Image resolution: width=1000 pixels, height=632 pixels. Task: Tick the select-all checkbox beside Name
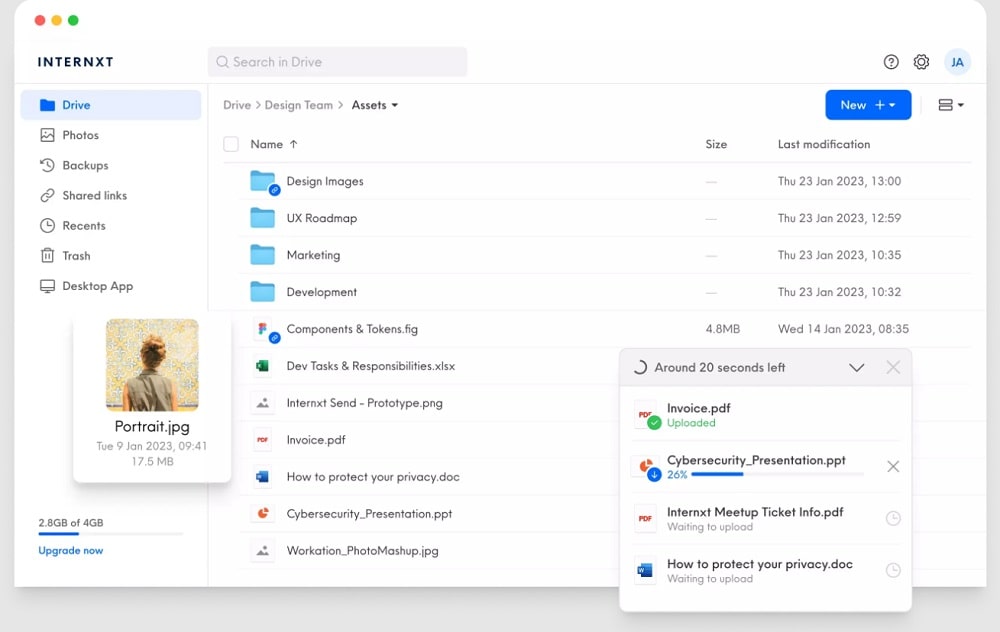tap(231, 144)
